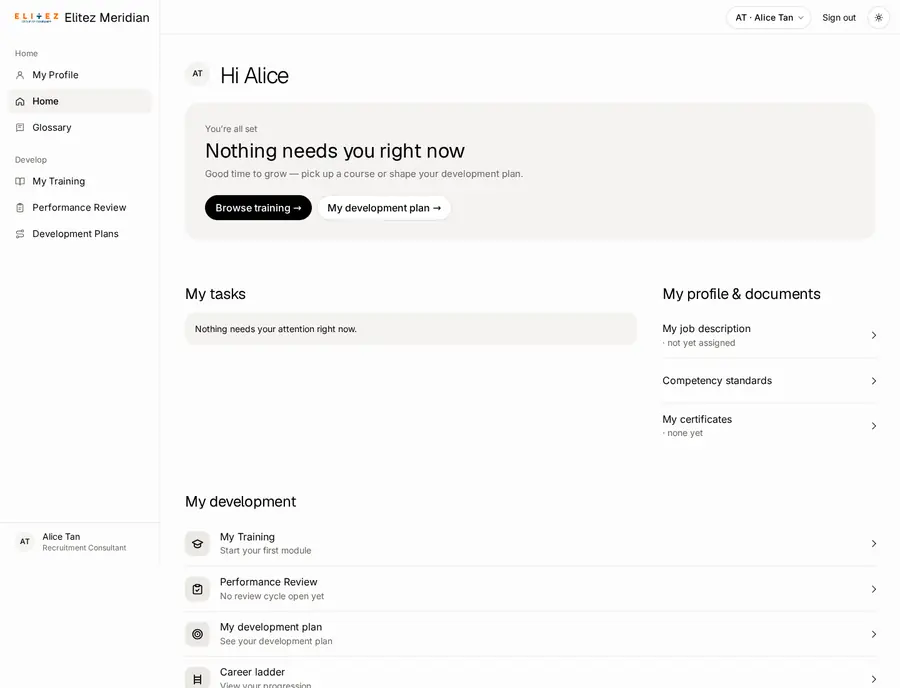900x688 pixels.
Task: Click the My development plan button in banner
Action: click(384, 208)
